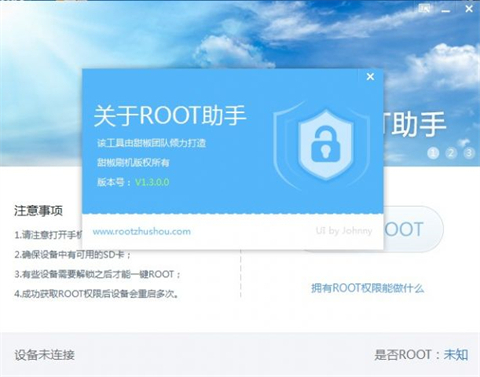Image resolution: width=480 pixels, height=377 pixels.
Task: Click note 2 about an available SD card
Action: [73, 255]
